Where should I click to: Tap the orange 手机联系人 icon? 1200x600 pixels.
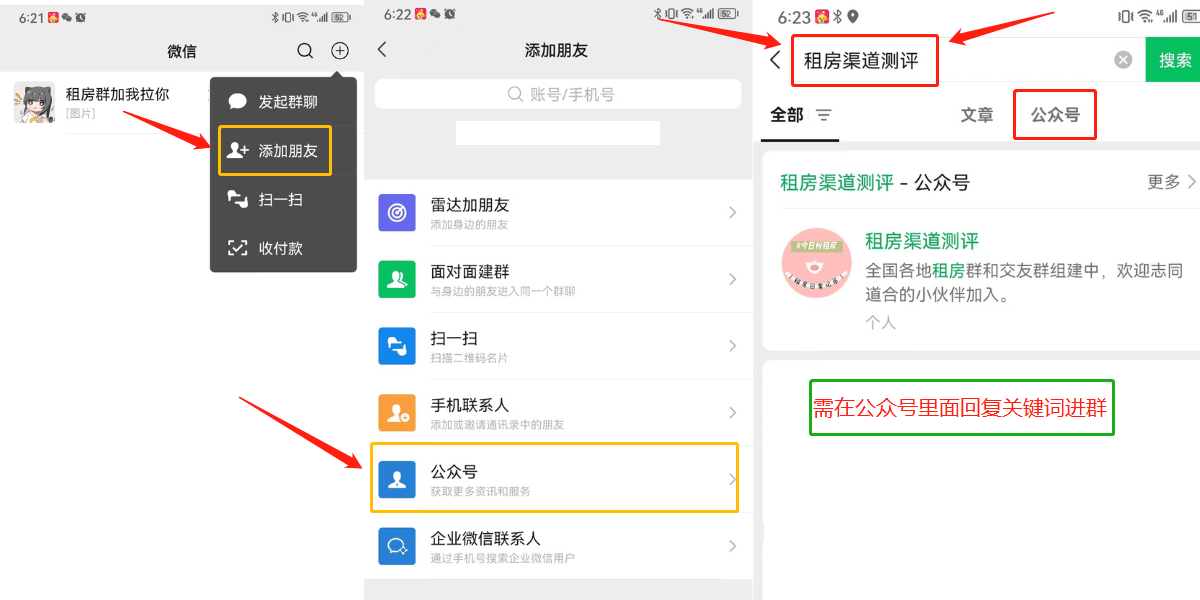[397, 413]
